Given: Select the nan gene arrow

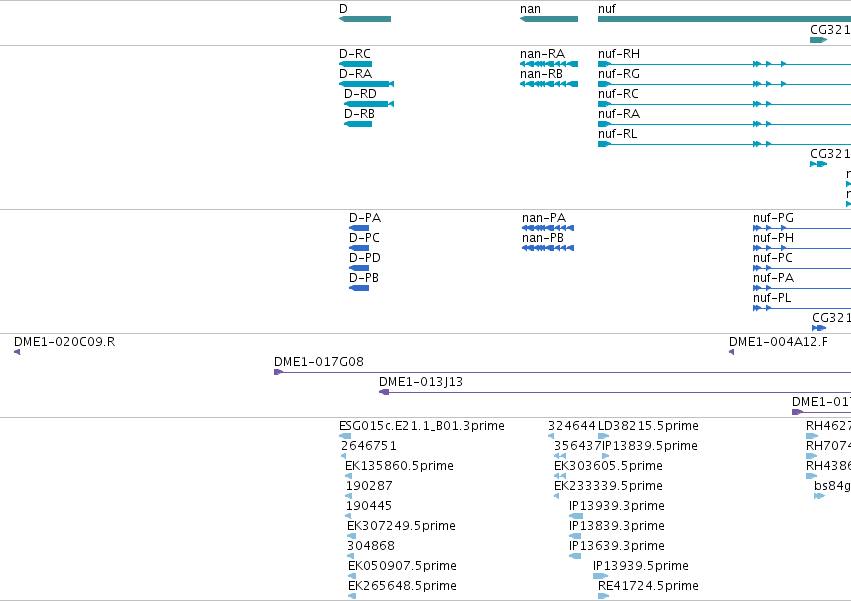Looking at the screenshot, I should (x=549, y=19).
